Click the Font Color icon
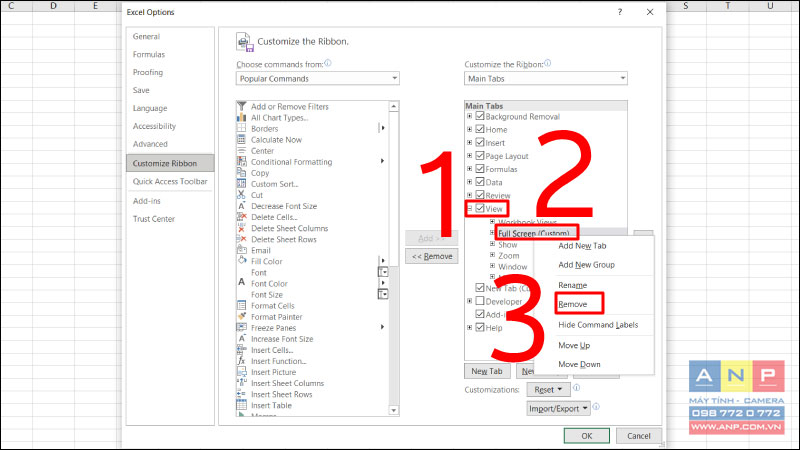 point(242,283)
